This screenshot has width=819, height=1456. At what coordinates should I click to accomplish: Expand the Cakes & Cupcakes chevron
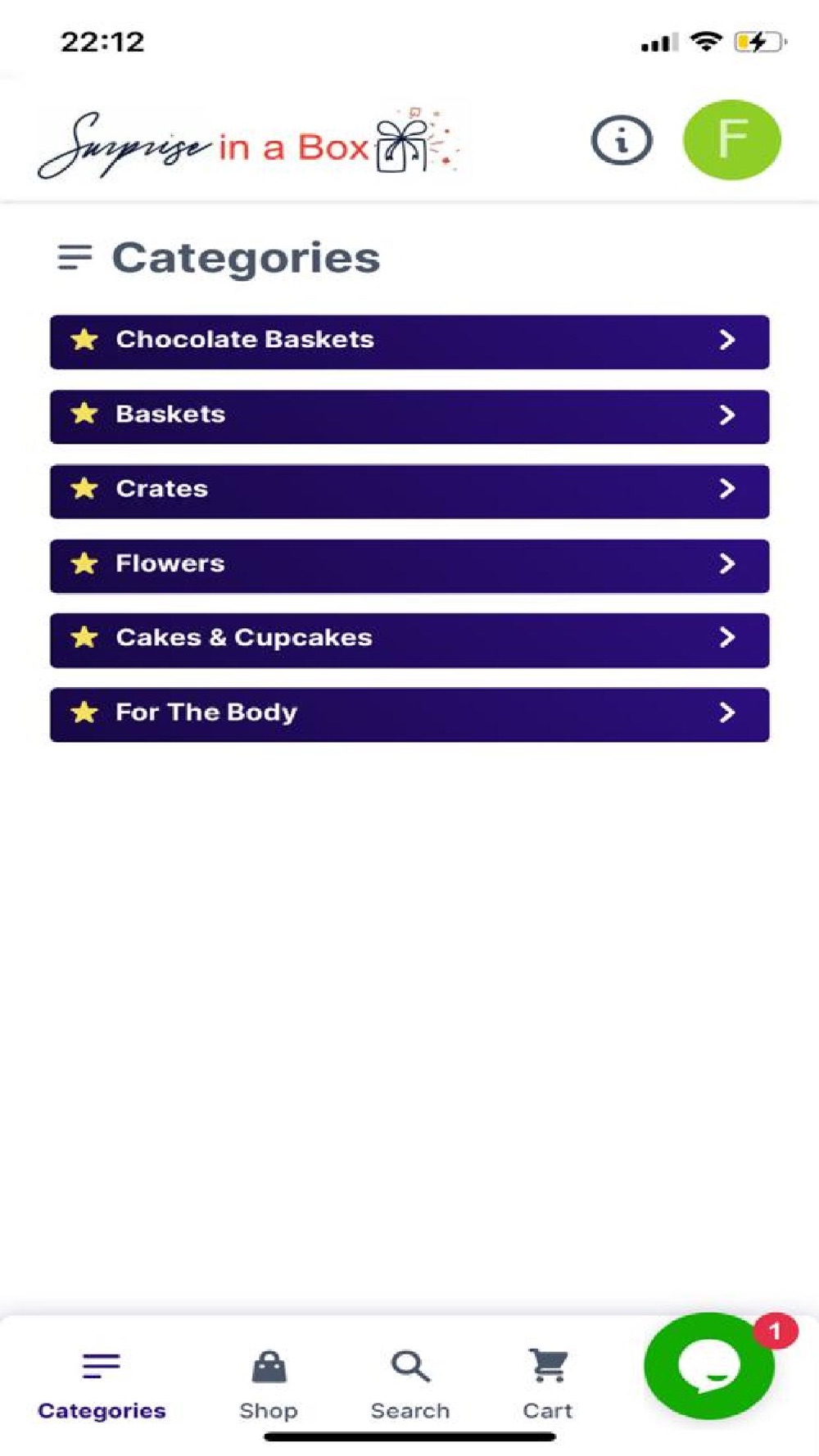pyautogui.click(x=726, y=638)
